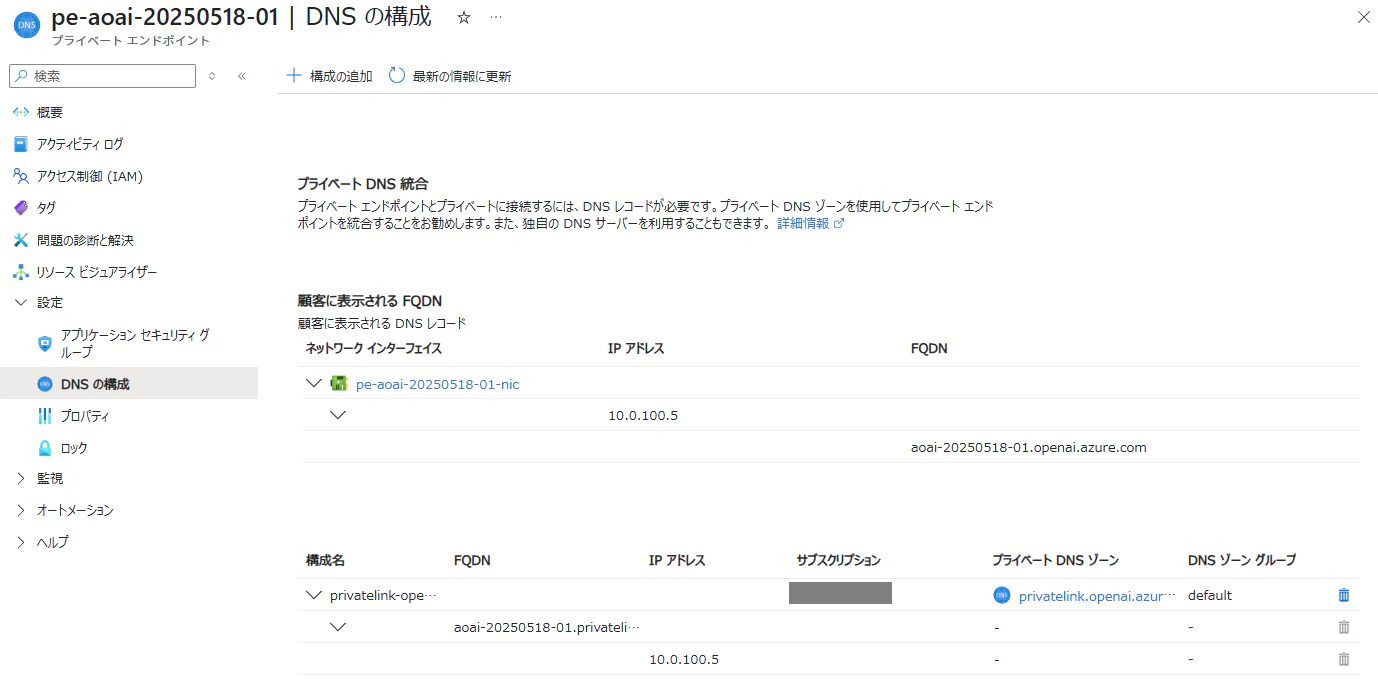Click the resource visualizer hierarchy icon
Viewport: 1378px width, 695px height.
(21, 272)
